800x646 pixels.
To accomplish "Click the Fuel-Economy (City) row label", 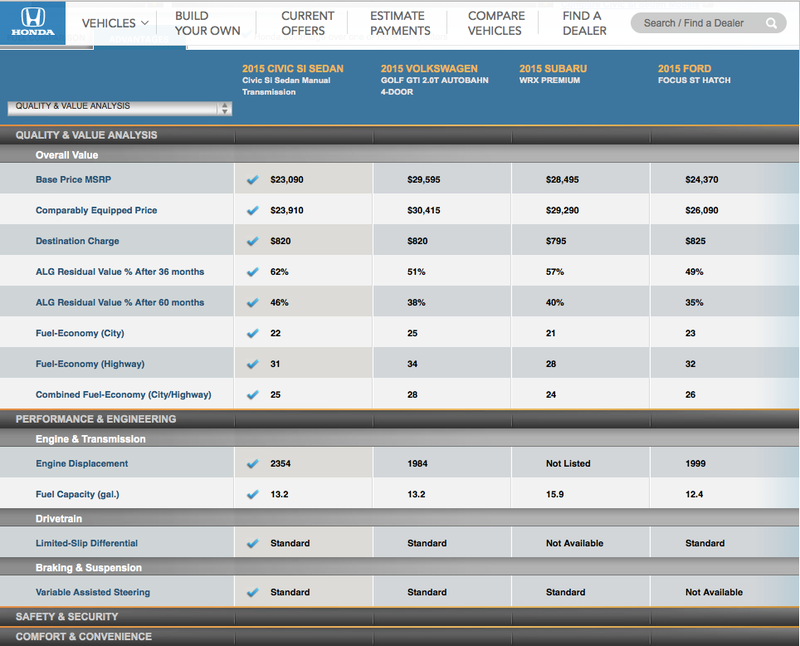I will coord(80,333).
